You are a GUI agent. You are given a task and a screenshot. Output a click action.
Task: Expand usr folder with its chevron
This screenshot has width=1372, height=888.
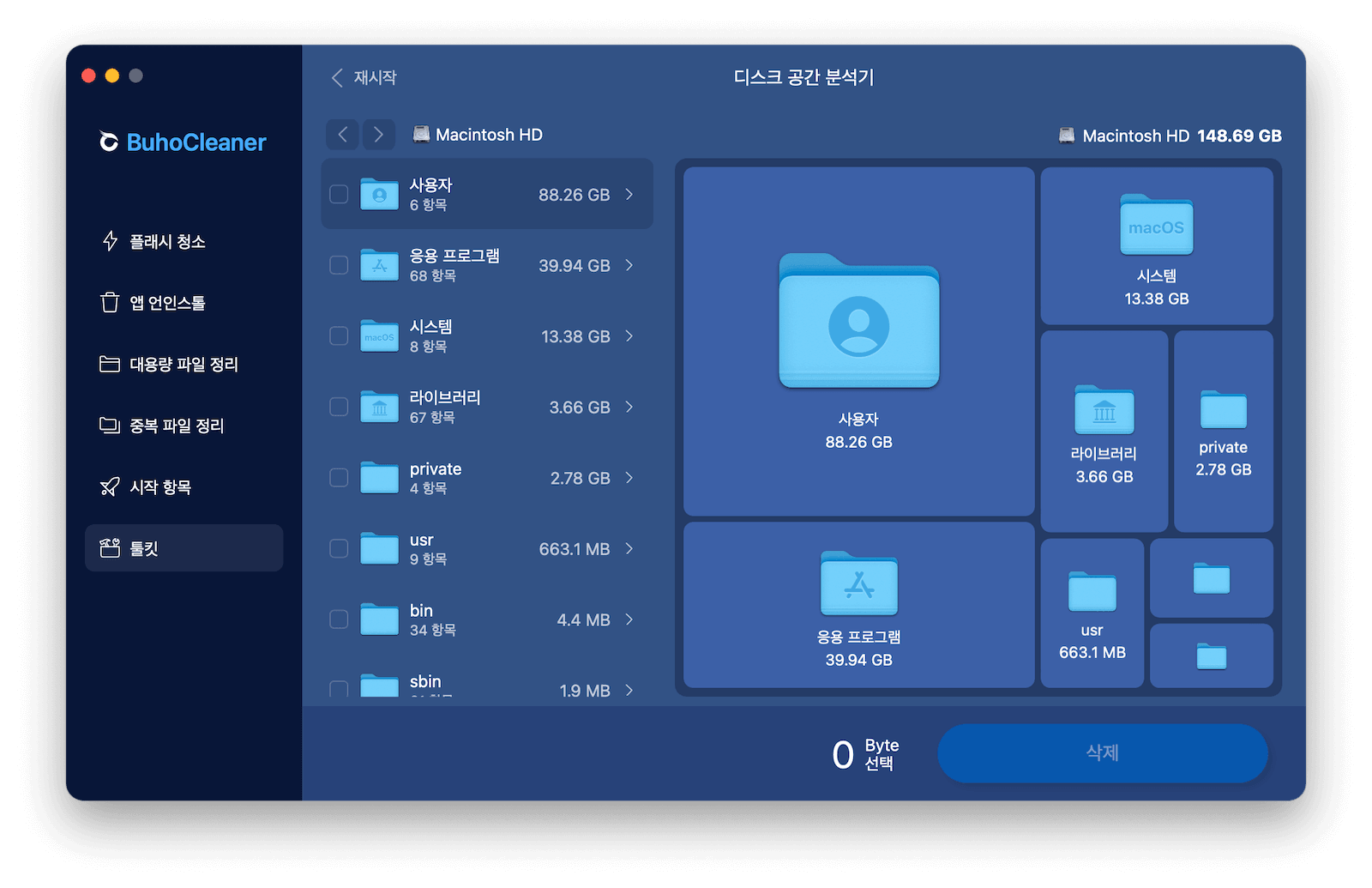pyautogui.click(x=629, y=548)
